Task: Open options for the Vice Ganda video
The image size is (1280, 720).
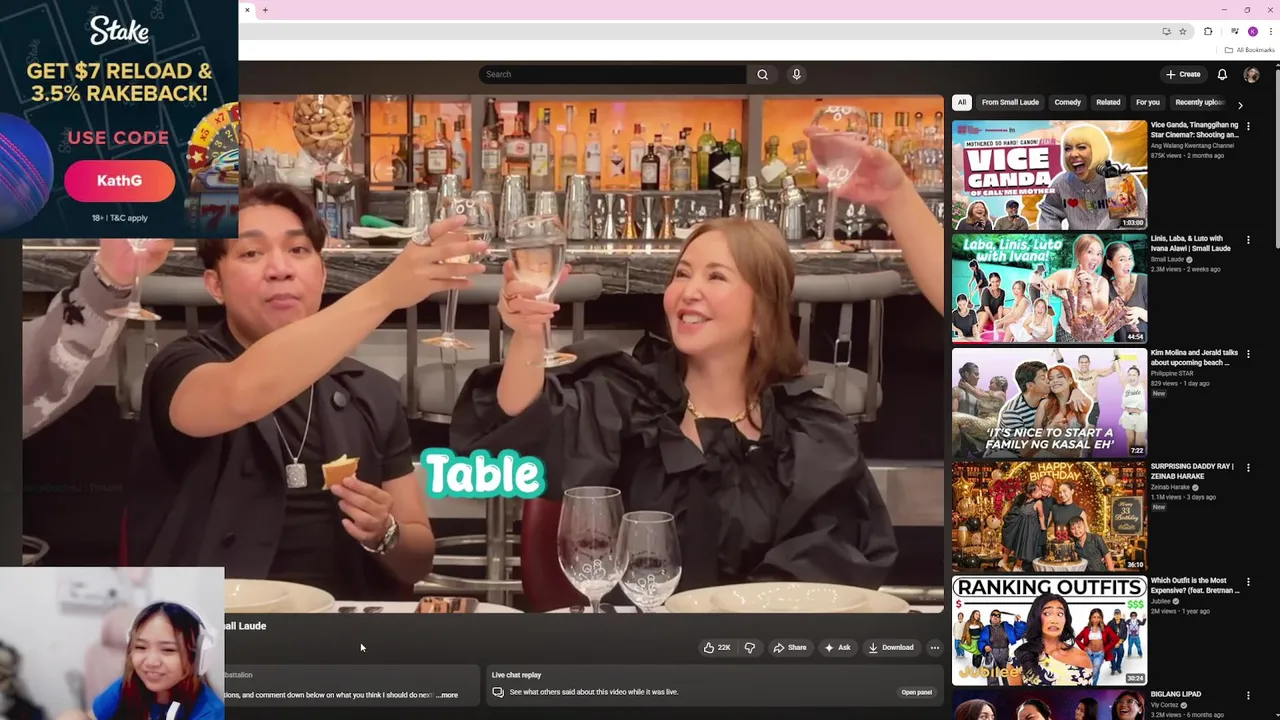Action: click(1248, 126)
